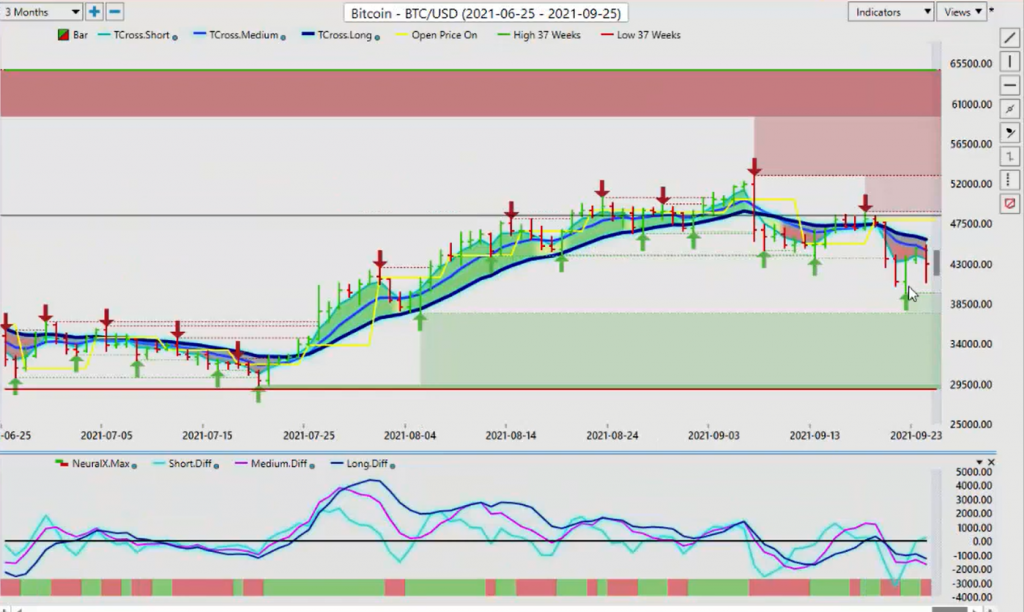The width and height of the screenshot is (1024, 612).
Task: Click the NeuralX.Max legend label
Action: pos(101,464)
